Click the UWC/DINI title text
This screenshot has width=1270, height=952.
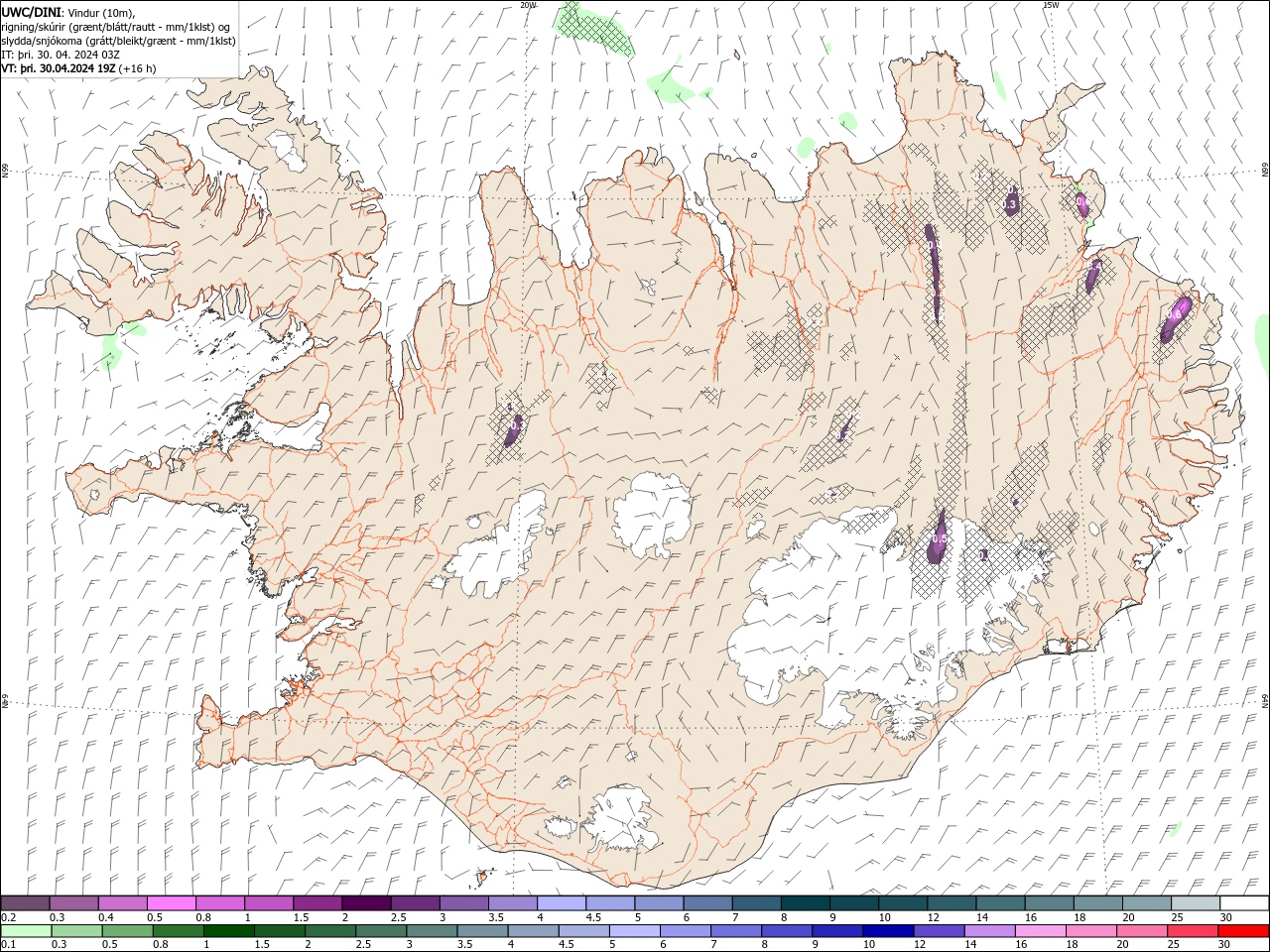31,12
